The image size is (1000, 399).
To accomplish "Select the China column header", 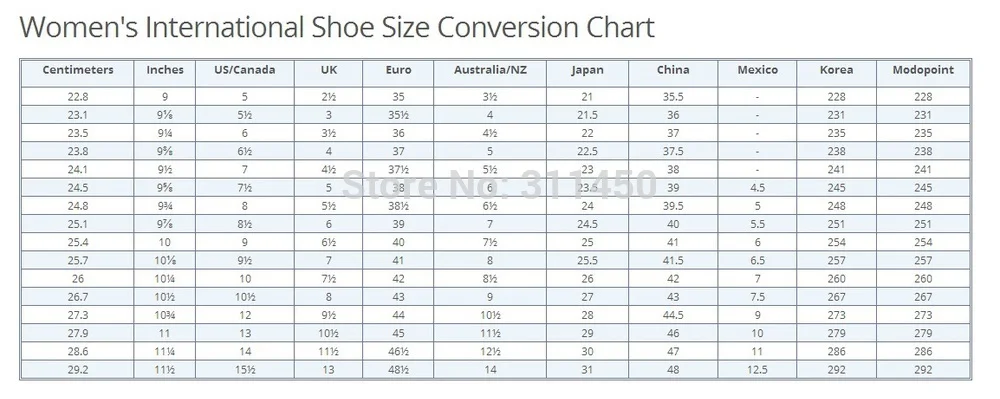I will (x=673, y=70).
